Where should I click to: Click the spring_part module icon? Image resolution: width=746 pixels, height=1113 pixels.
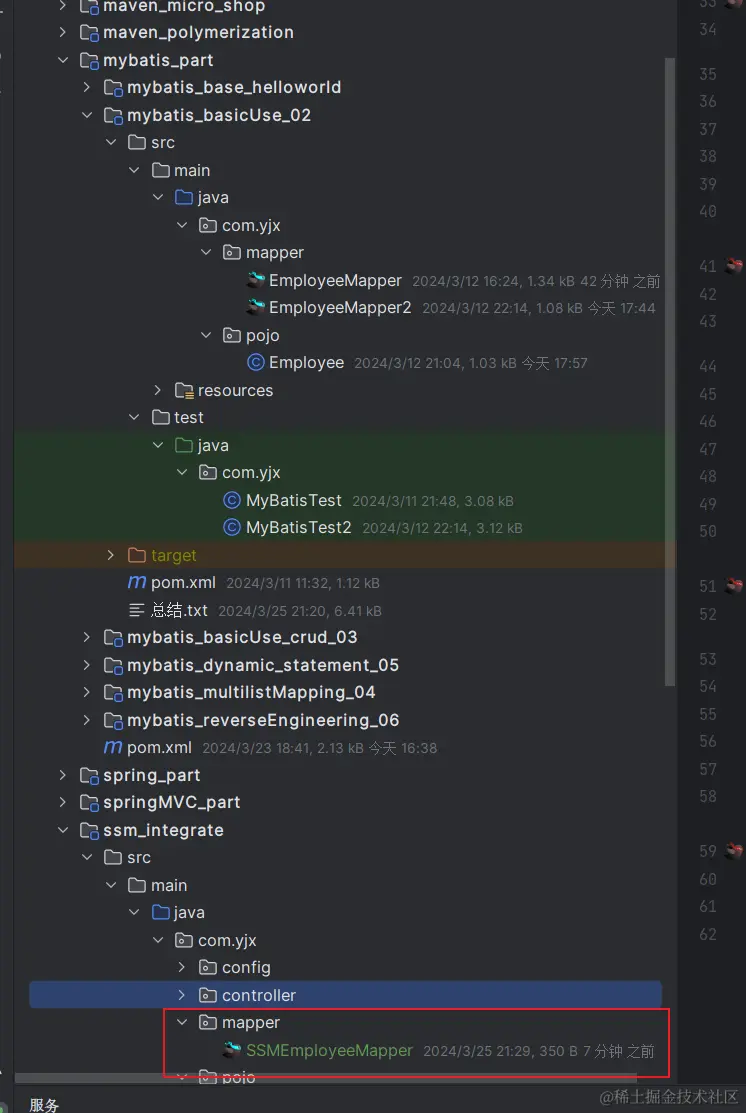coord(89,775)
